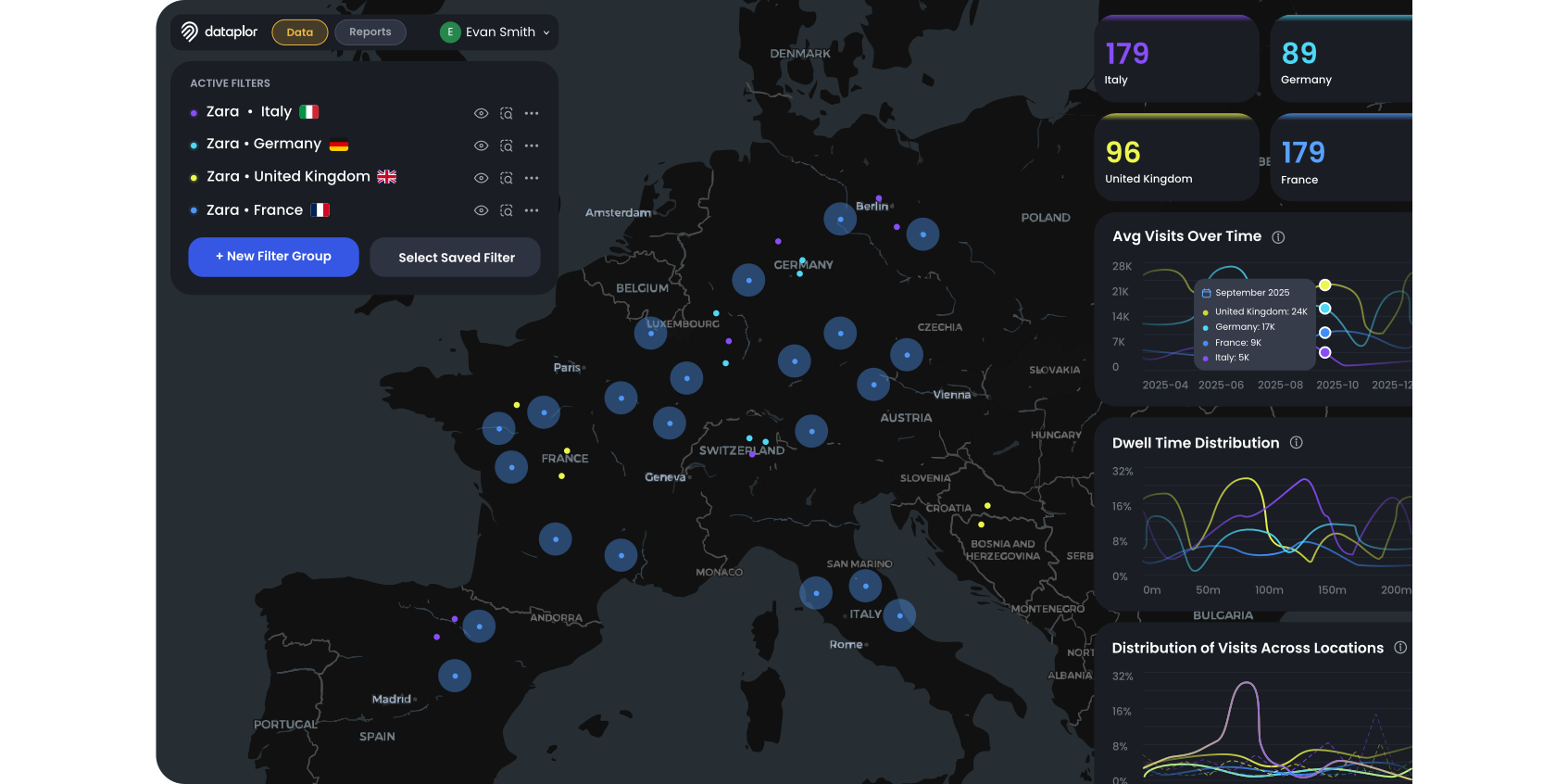Open map search for Zara Italy filter

tap(507, 113)
